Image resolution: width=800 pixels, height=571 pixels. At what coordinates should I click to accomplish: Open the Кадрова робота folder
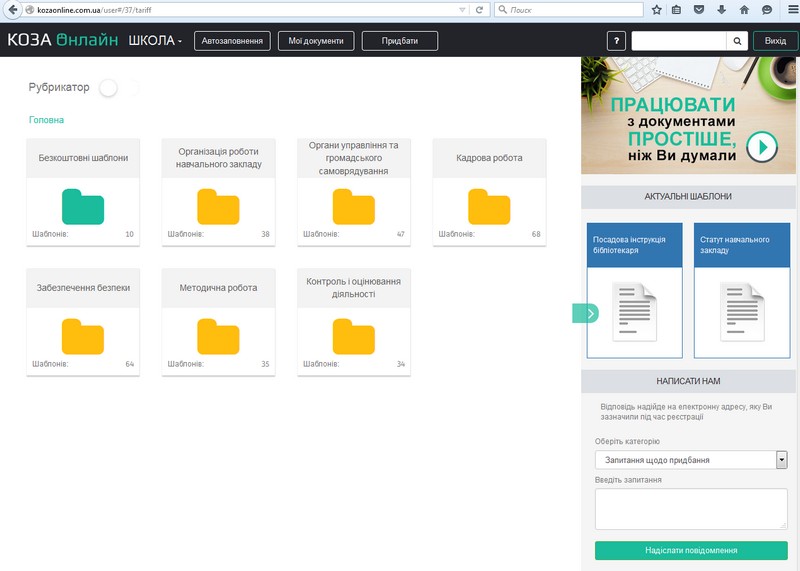pos(489,206)
